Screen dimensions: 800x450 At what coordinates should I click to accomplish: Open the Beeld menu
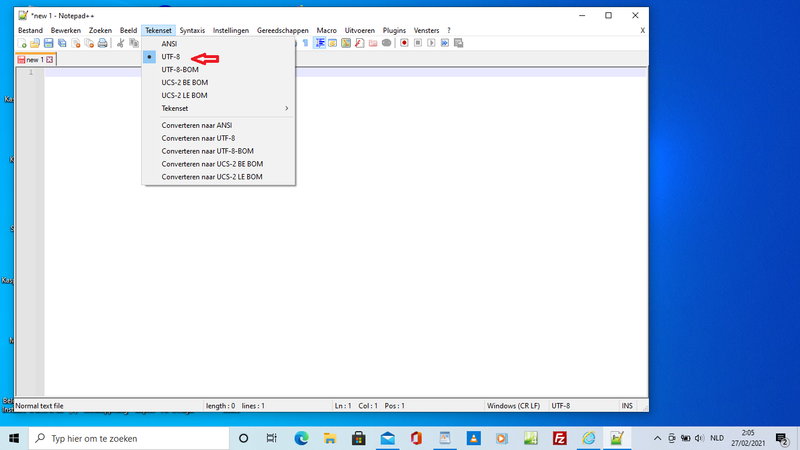tap(128, 31)
